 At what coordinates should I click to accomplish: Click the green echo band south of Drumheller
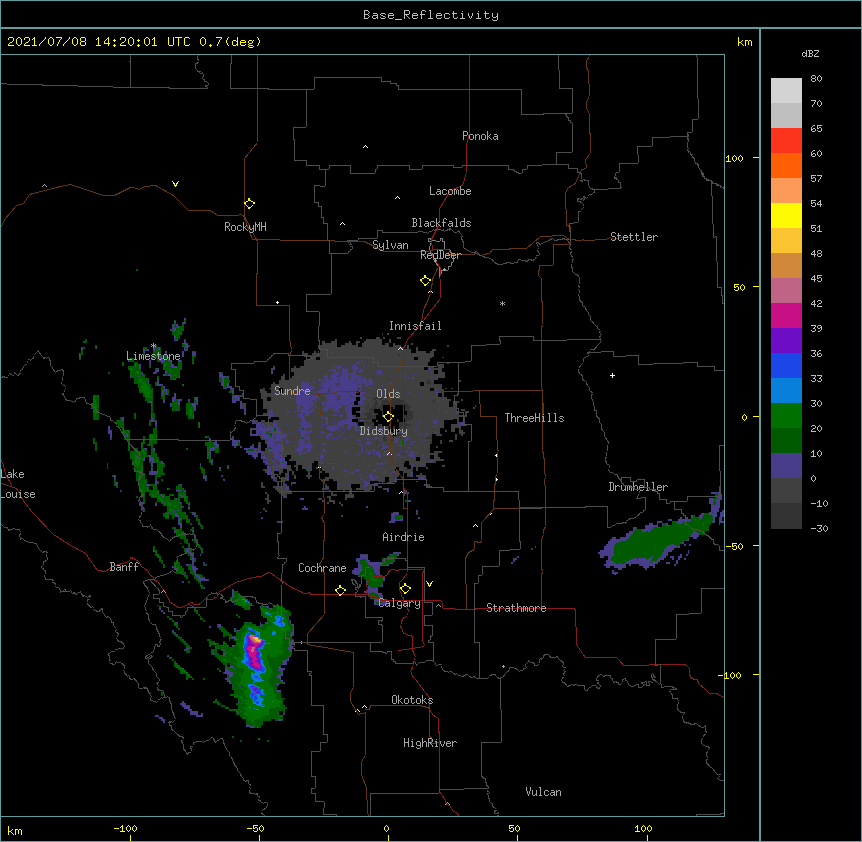[660, 539]
